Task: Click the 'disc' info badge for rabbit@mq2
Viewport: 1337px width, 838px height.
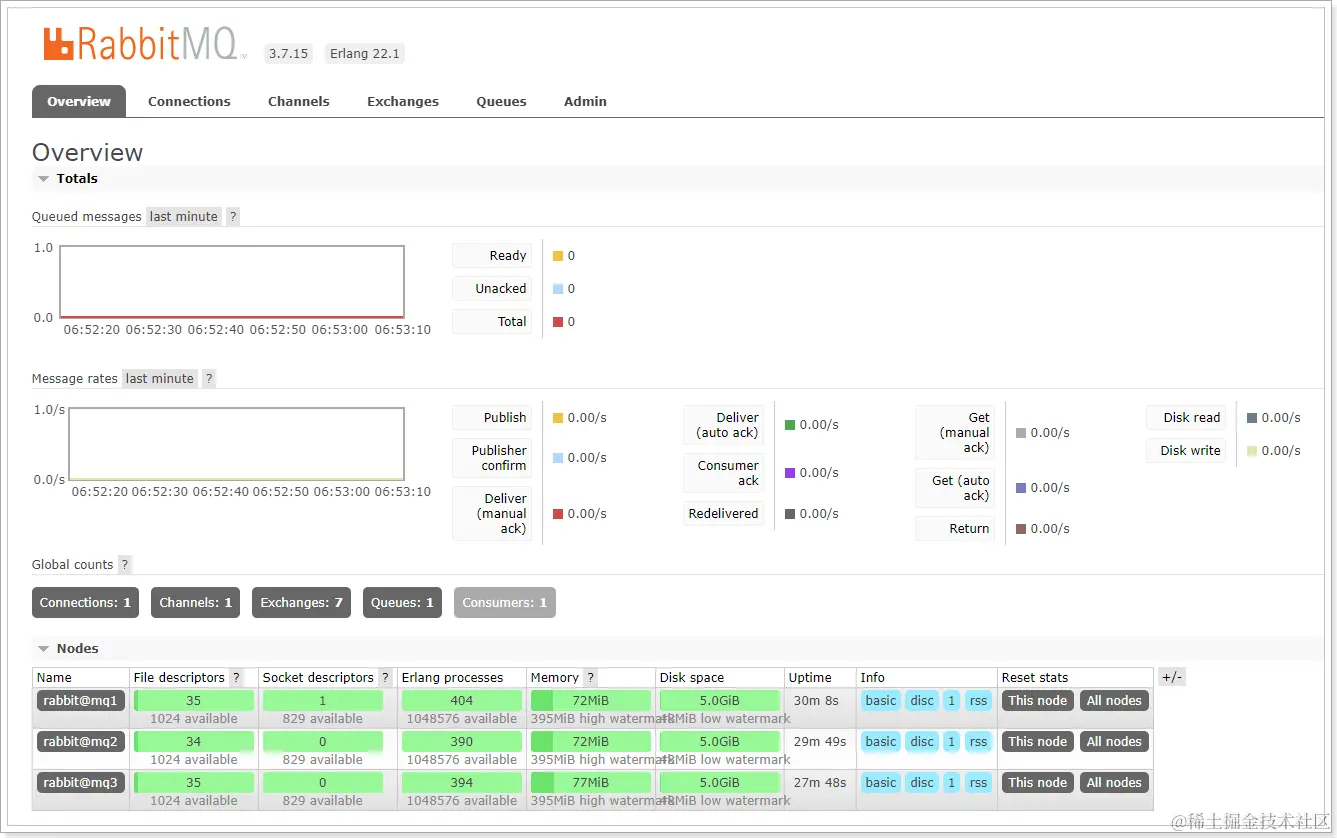Action: click(922, 741)
